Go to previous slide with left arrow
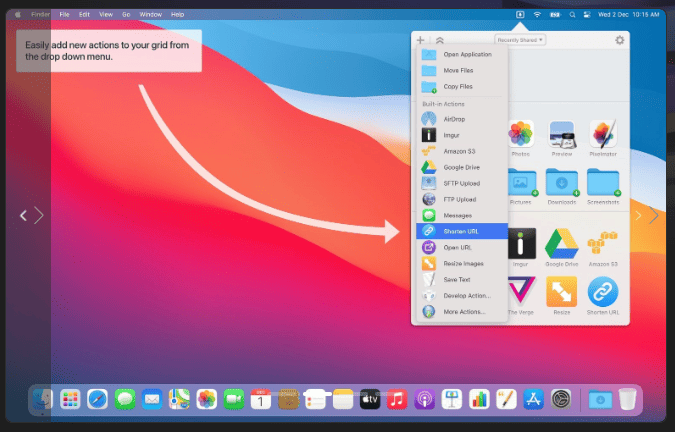675x432 pixels. pos(24,216)
